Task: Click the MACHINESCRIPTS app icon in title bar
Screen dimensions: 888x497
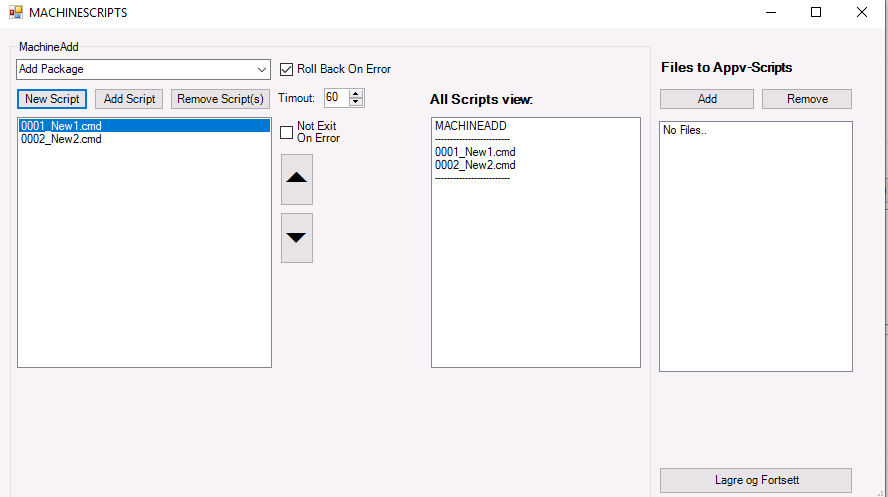Action: 15,13
